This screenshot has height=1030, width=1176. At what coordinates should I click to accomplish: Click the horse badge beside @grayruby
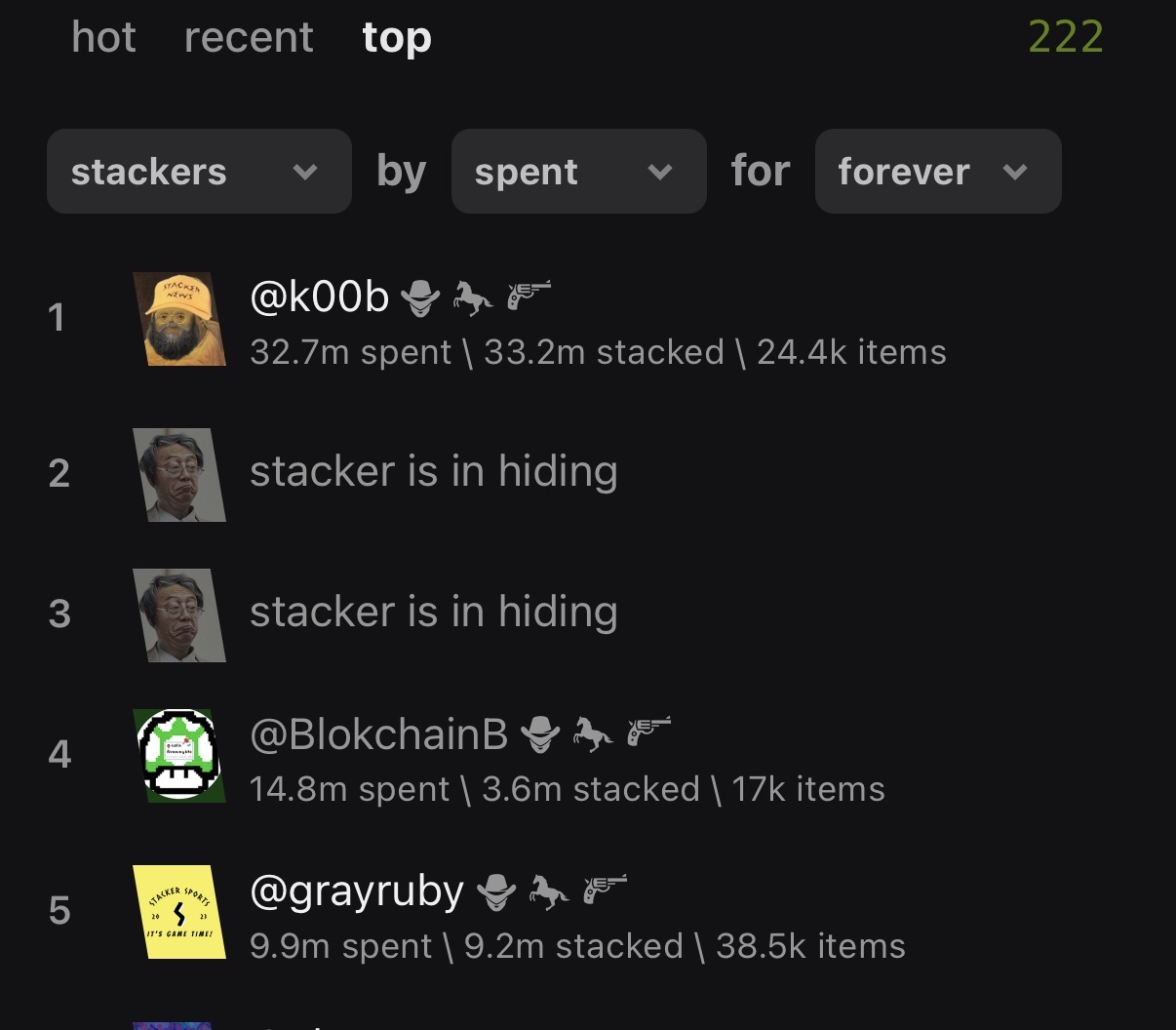[x=548, y=891]
